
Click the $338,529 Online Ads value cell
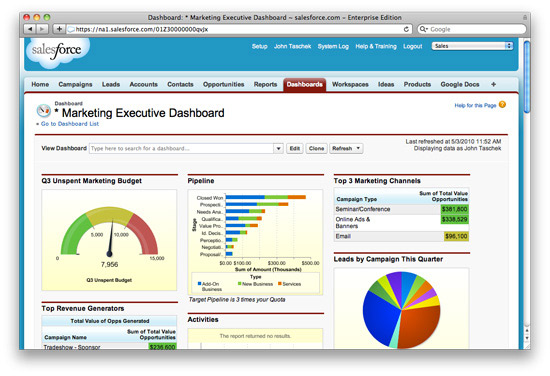pyautogui.click(x=454, y=219)
